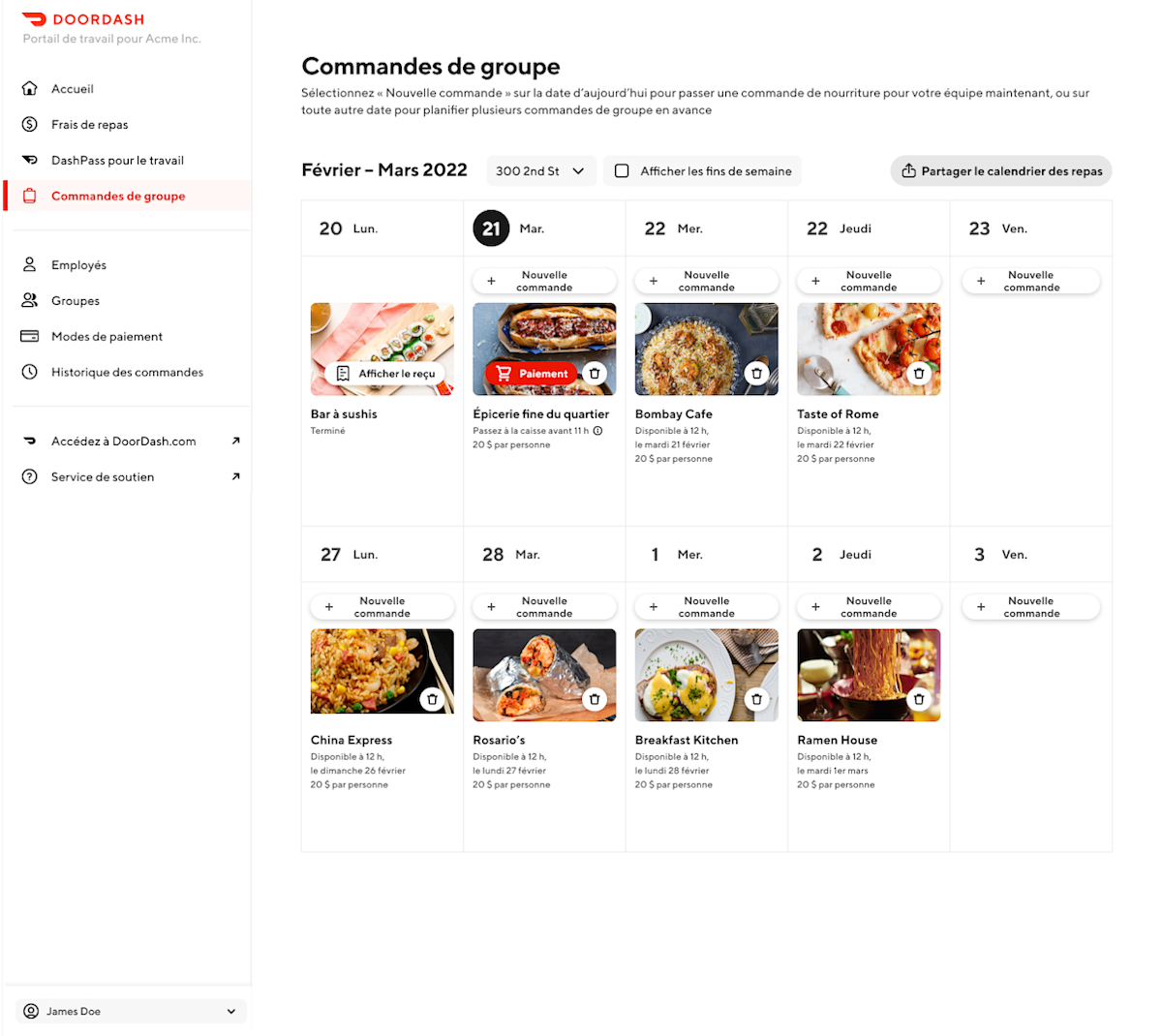The height and width of the screenshot is (1036, 1162).
Task: Open the 300 2nd St address dropdown
Action: (x=540, y=171)
